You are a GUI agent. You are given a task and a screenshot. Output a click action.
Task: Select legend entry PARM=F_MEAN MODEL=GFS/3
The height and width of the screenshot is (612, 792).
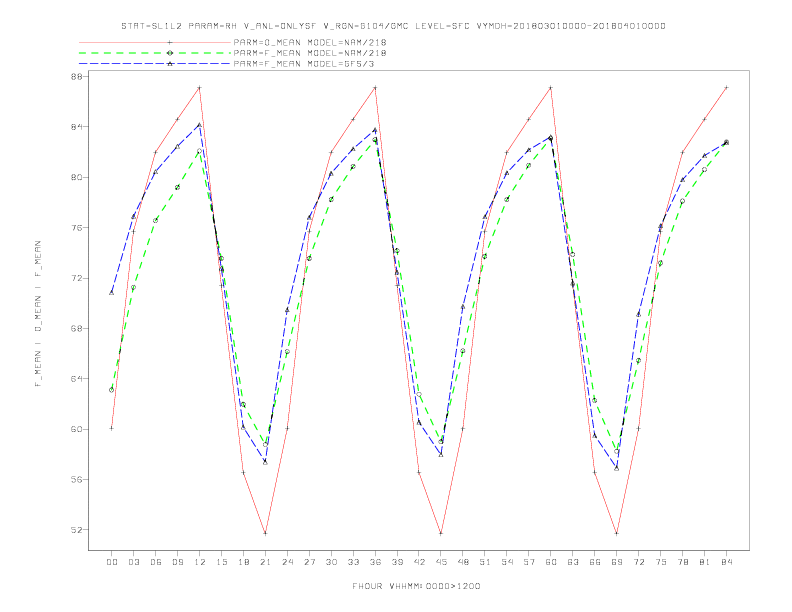coord(304,64)
